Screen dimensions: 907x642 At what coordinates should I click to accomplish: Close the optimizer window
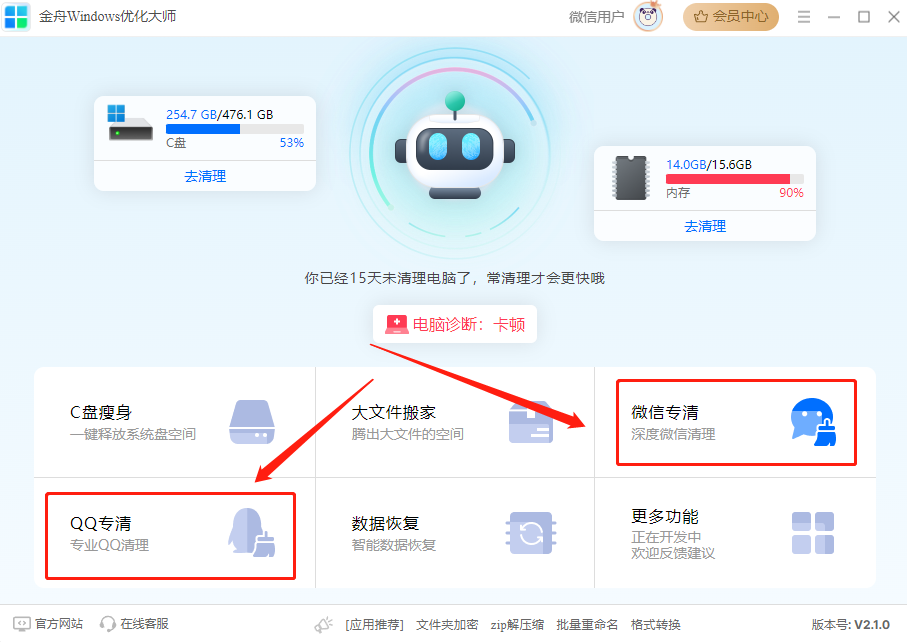coord(894,17)
